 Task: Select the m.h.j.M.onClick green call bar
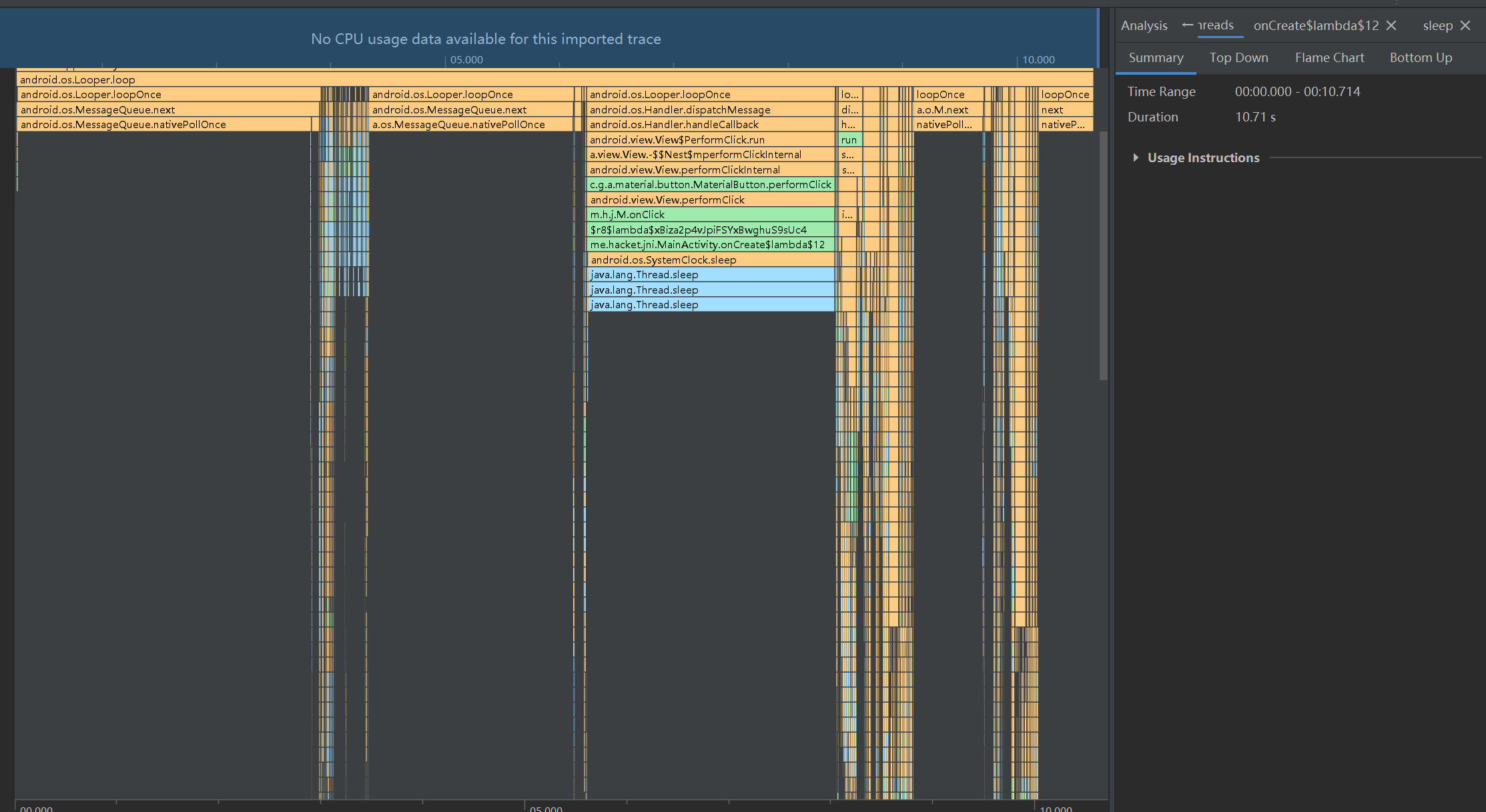711,215
